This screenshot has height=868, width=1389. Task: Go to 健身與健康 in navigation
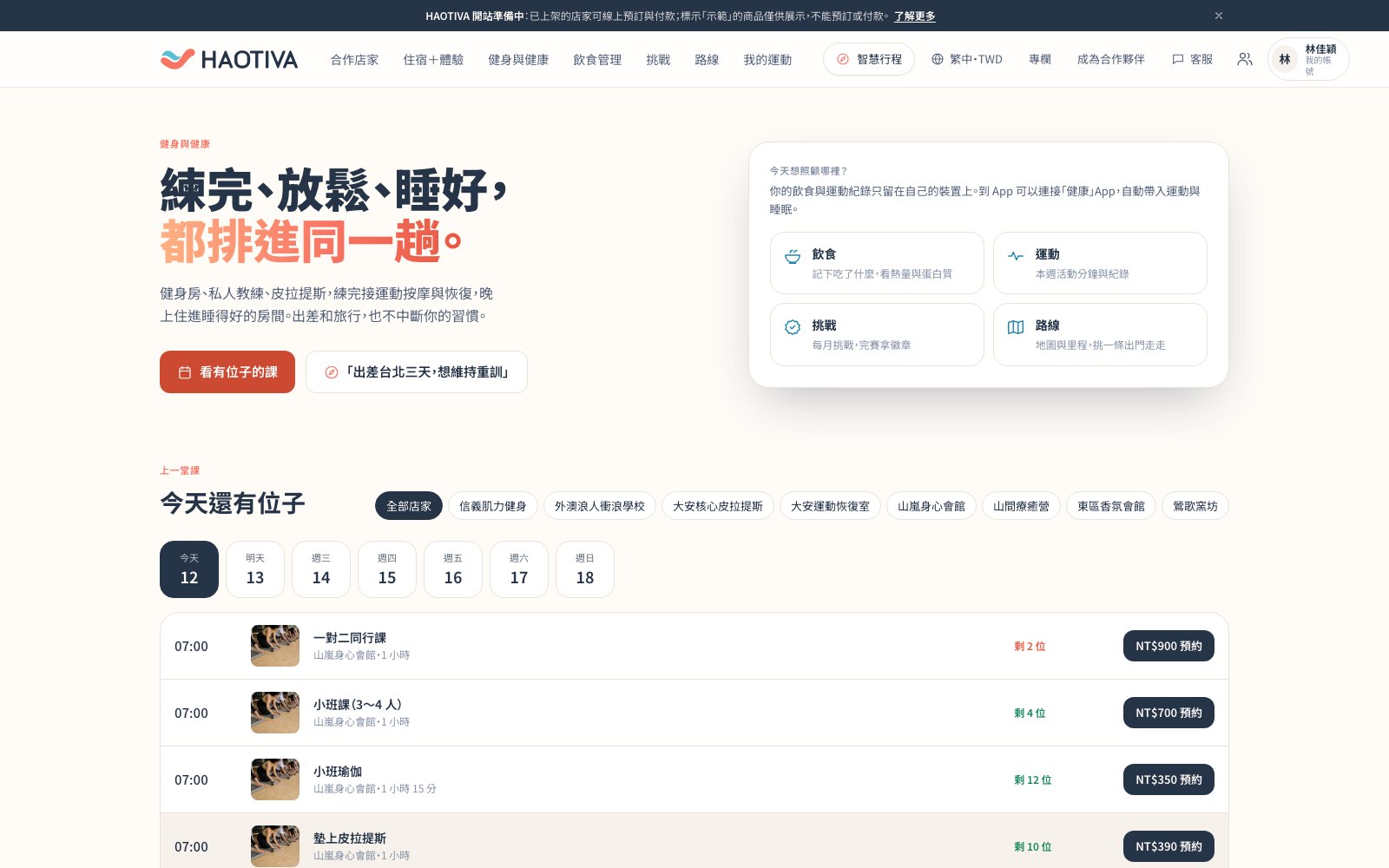click(518, 59)
